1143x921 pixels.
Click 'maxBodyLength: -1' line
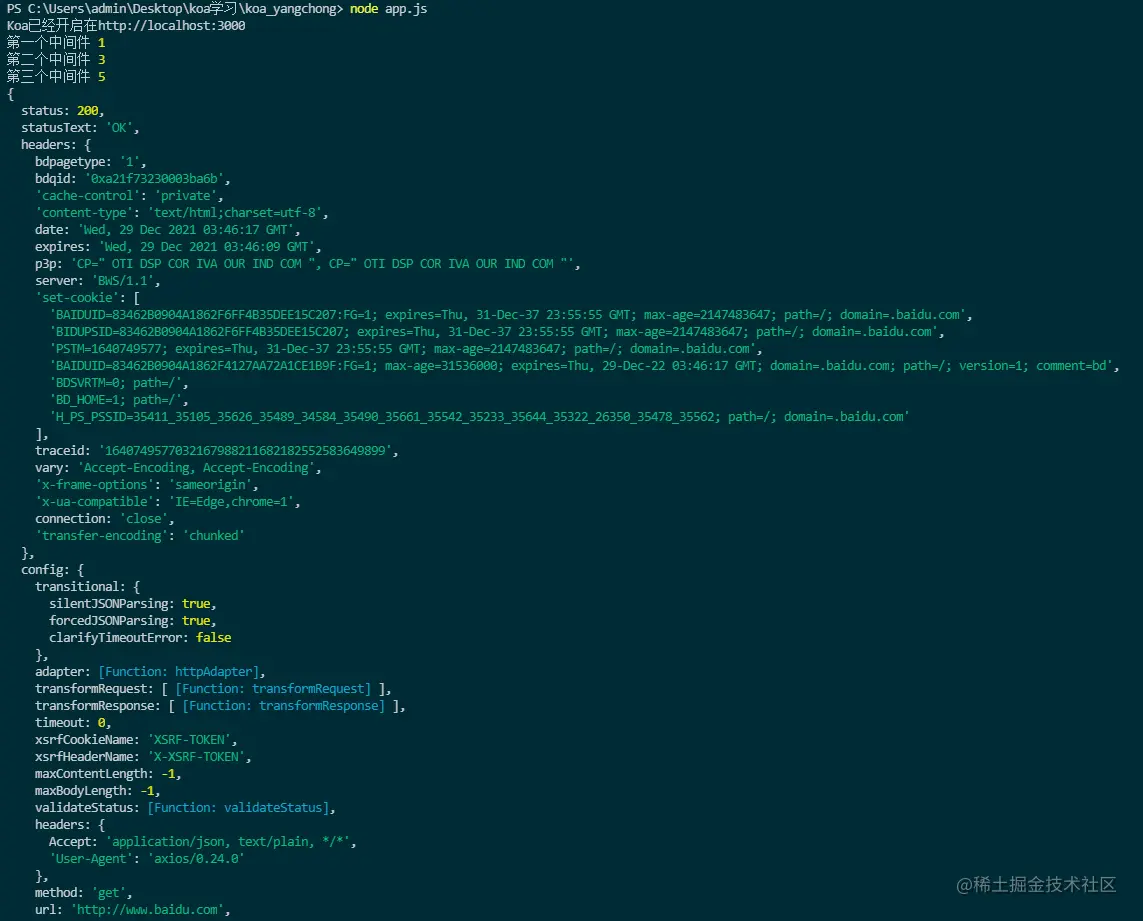98,790
